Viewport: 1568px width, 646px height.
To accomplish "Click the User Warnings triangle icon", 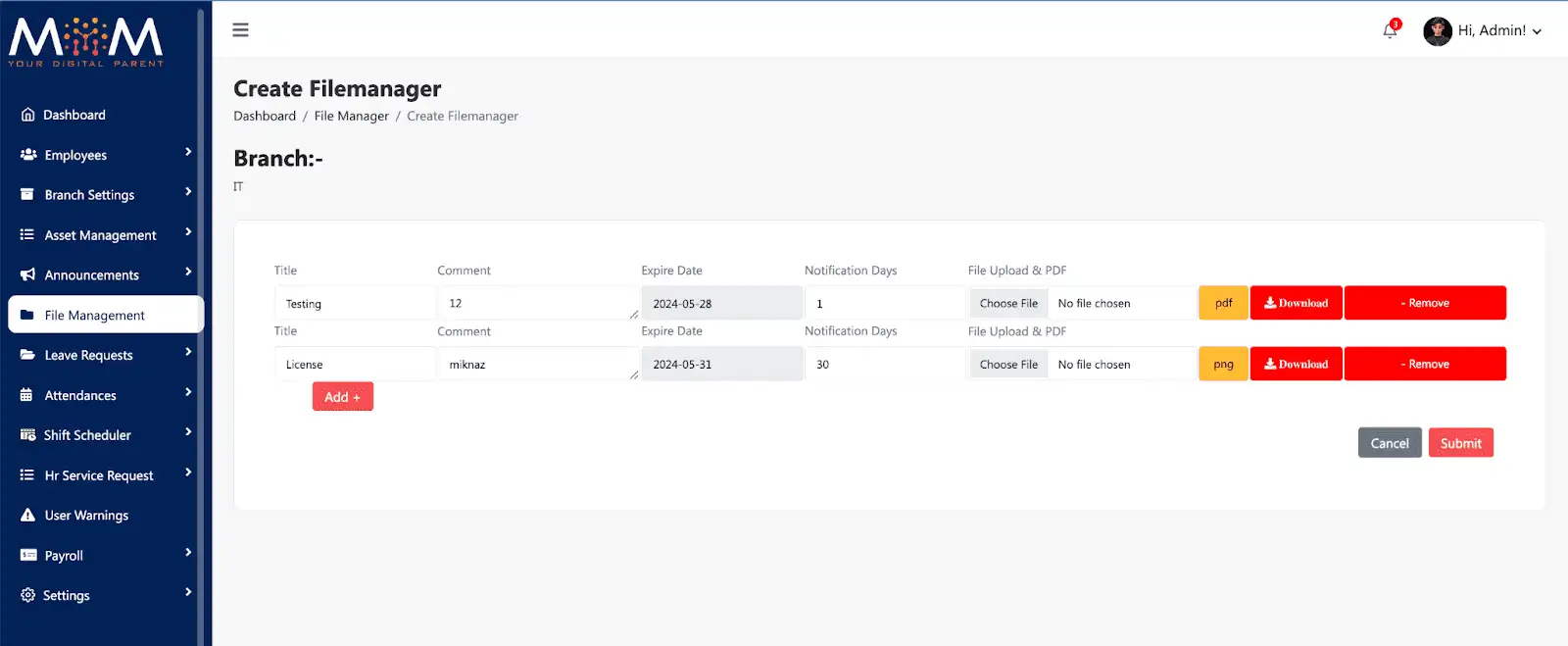I will 27,515.
